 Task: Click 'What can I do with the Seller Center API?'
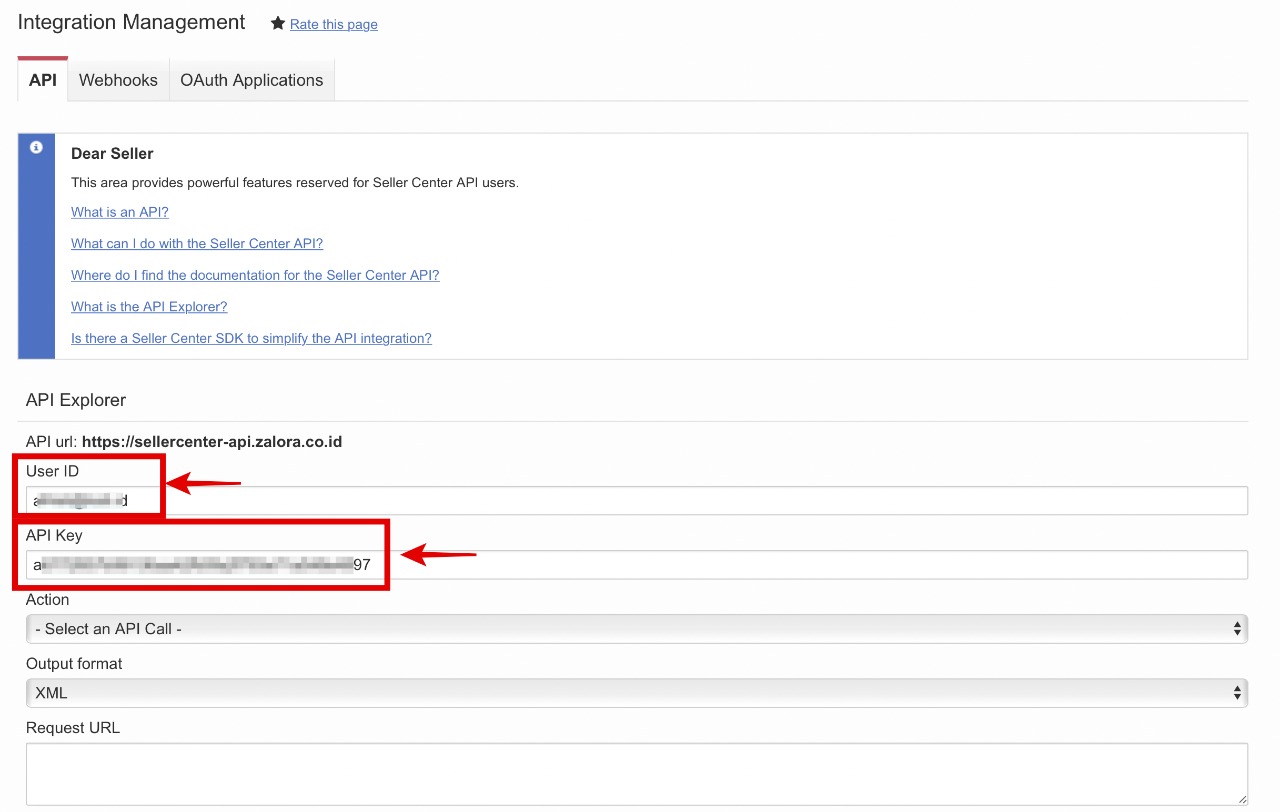[197, 243]
